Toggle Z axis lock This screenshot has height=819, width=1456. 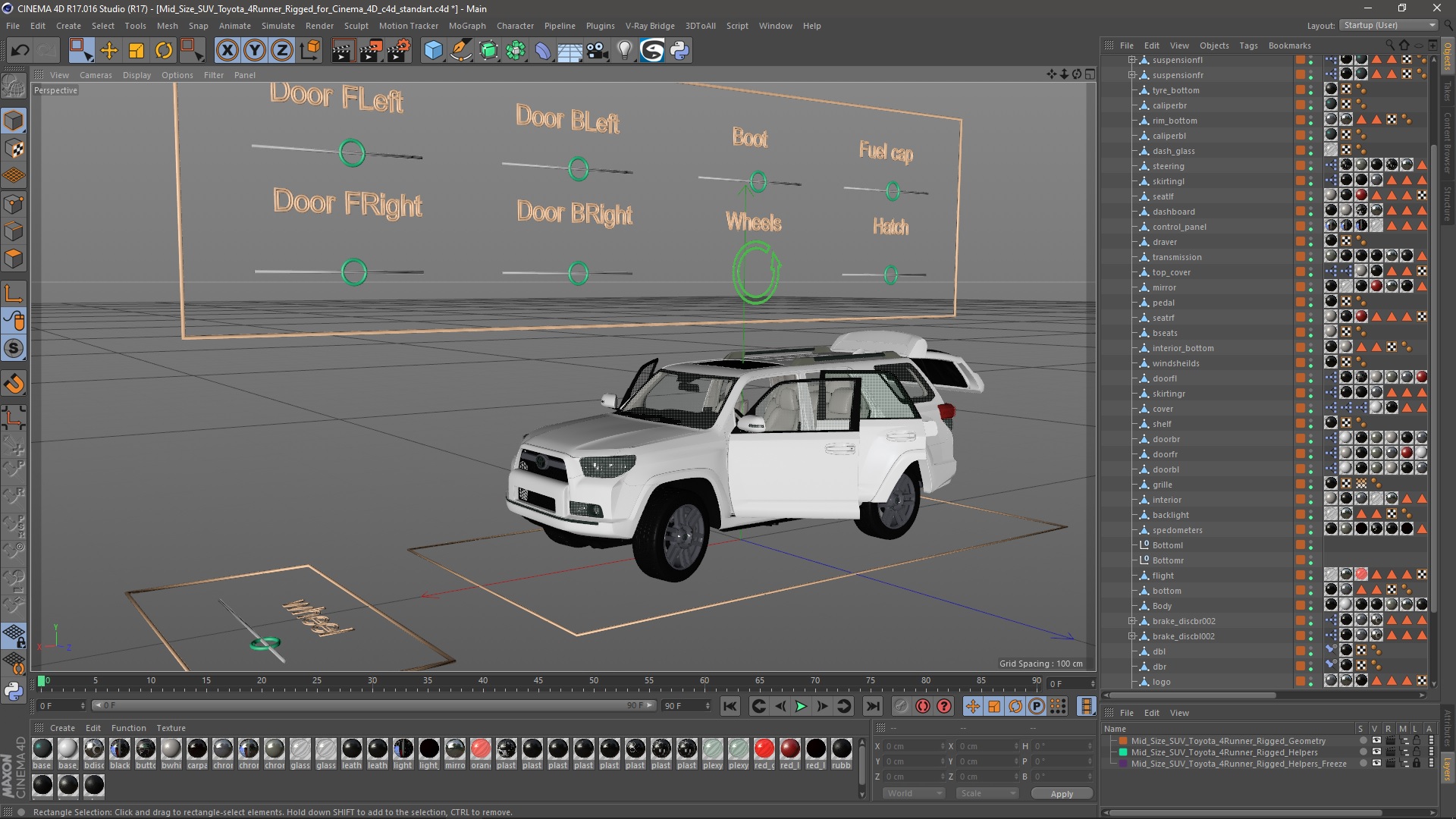coord(282,51)
